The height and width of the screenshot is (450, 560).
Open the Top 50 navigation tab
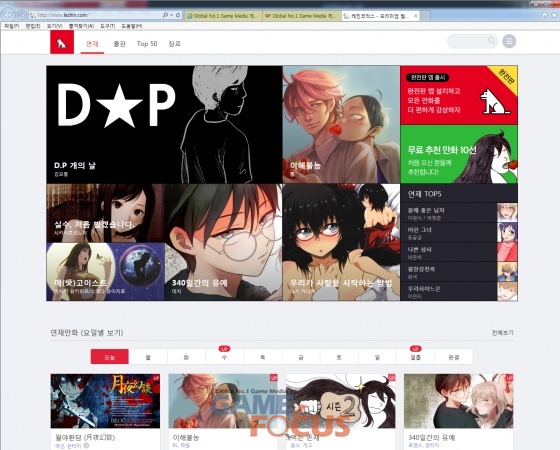pos(147,44)
